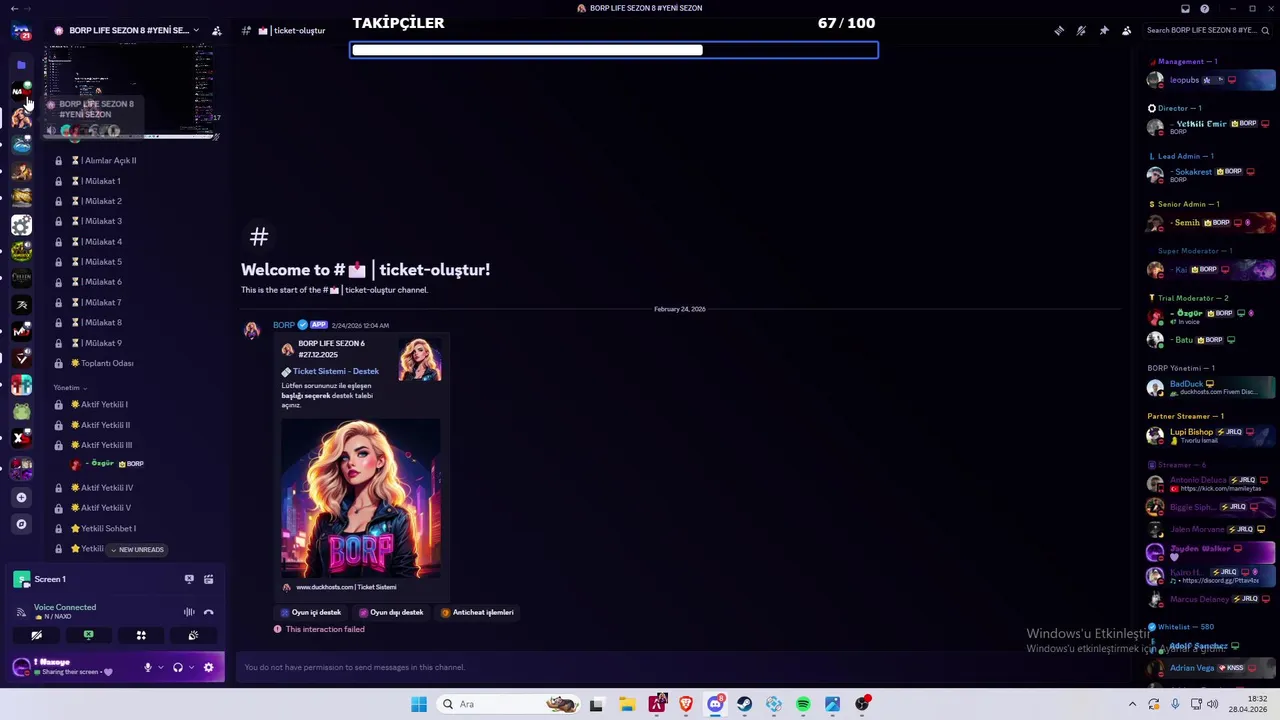The width and height of the screenshot is (1280, 720).
Task: Select member Jayden Walker in Streamer
Action: point(1212,550)
